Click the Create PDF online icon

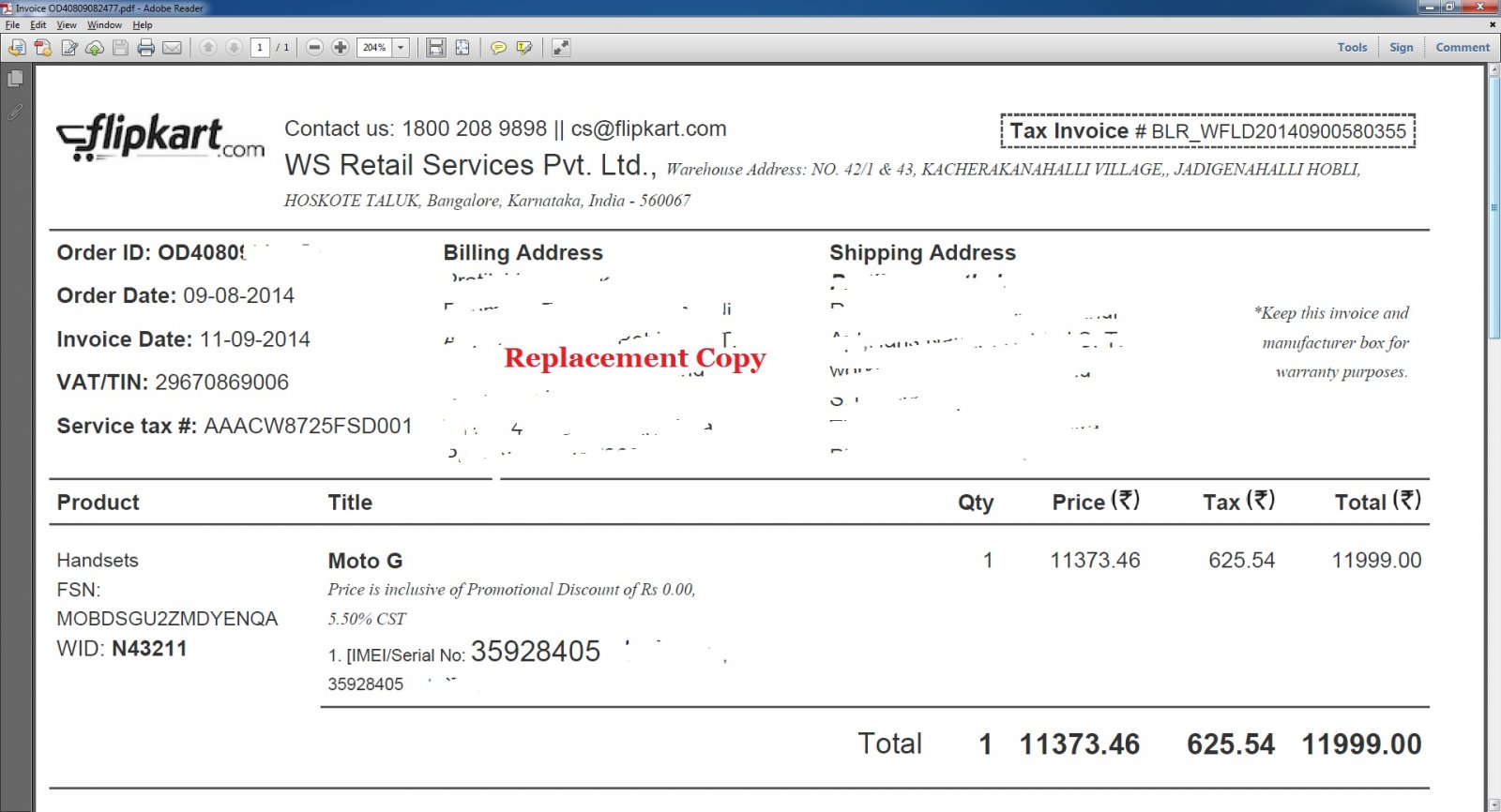[x=43, y=48]
